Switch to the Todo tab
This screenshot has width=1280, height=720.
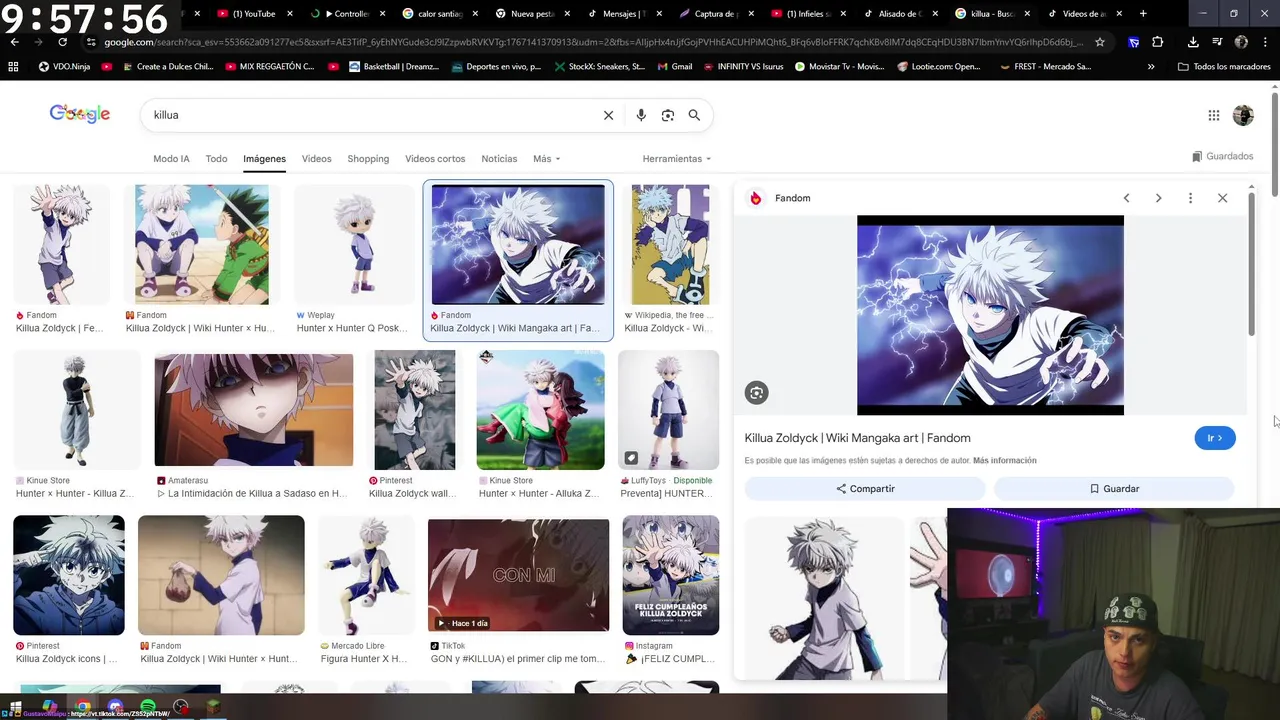pyautogui.click(x=216, y=159)
